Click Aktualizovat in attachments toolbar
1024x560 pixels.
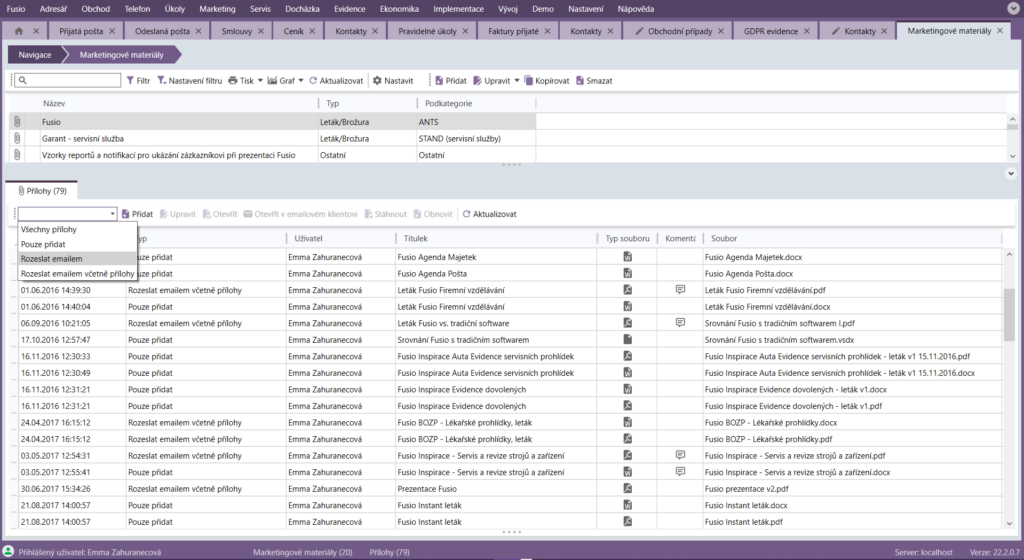489,214
